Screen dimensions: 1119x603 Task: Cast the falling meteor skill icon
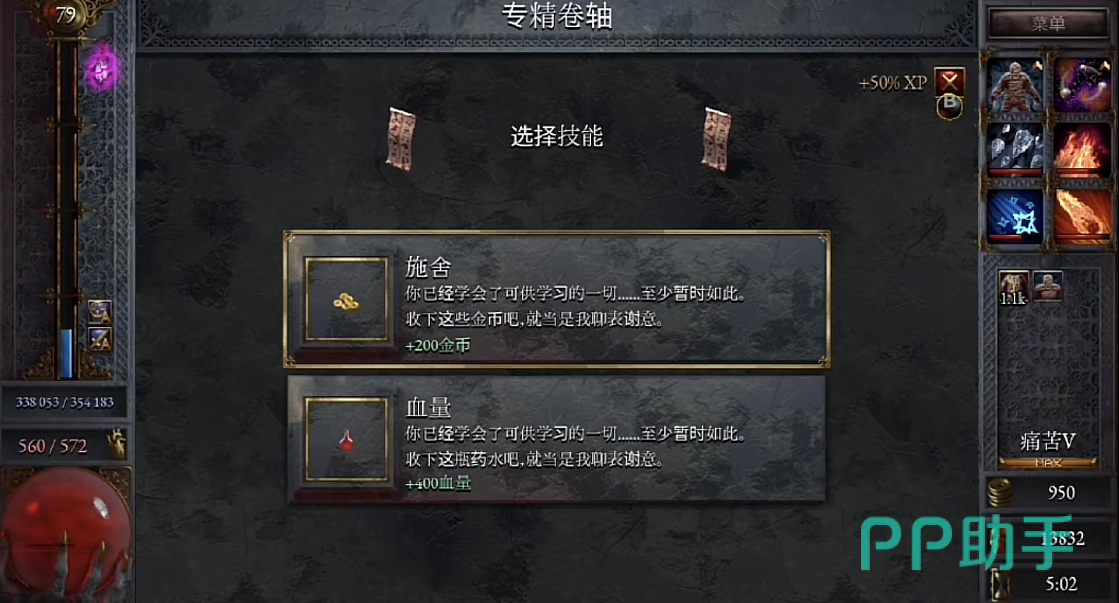tap(1082, 217)
